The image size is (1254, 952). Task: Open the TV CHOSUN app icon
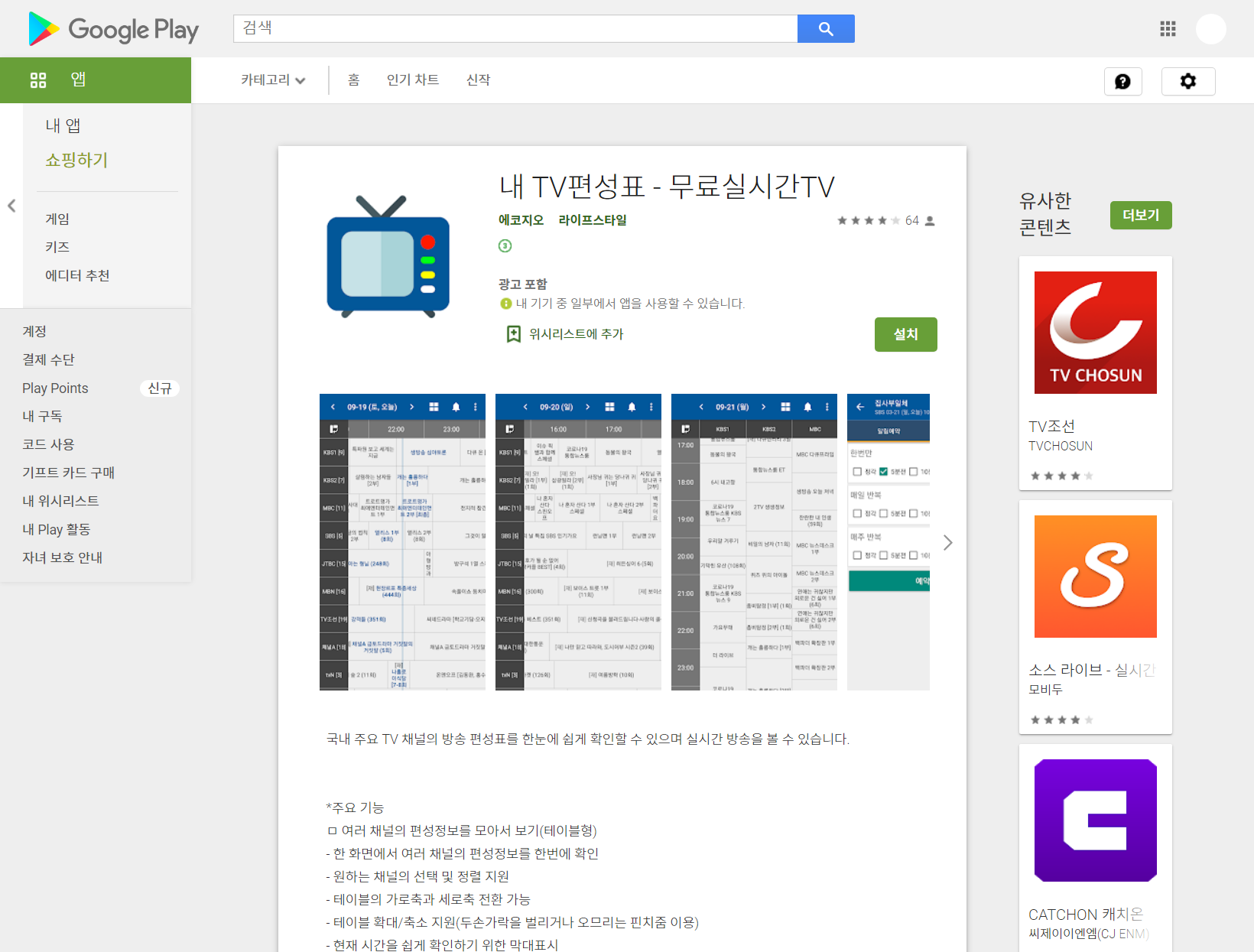pos(1096,333)
